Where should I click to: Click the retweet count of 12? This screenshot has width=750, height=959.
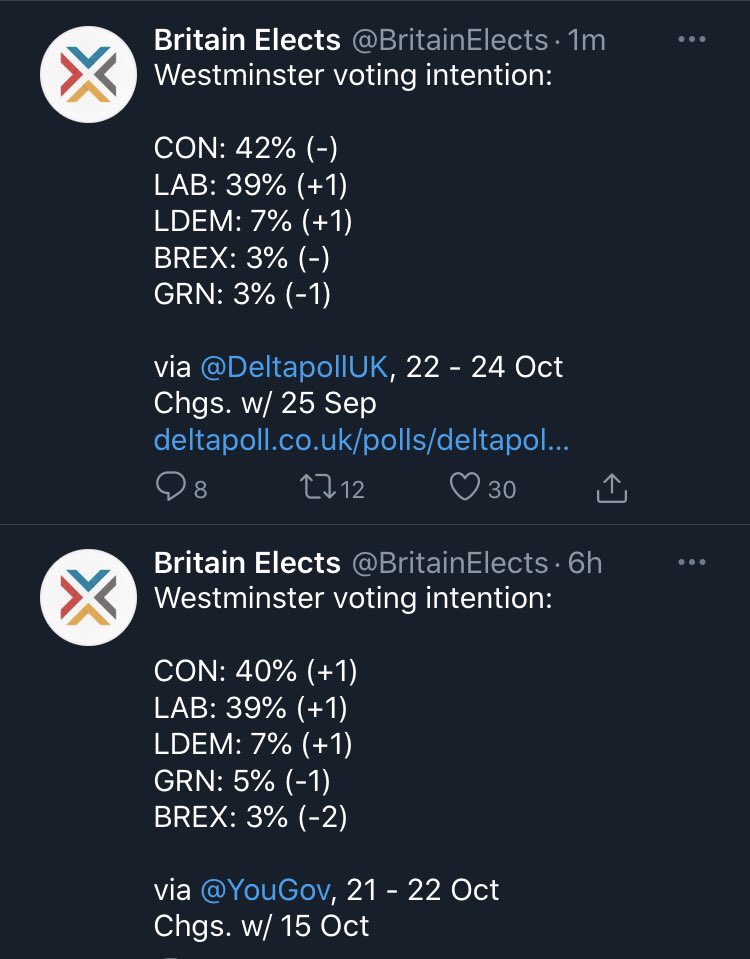point(351,489)
